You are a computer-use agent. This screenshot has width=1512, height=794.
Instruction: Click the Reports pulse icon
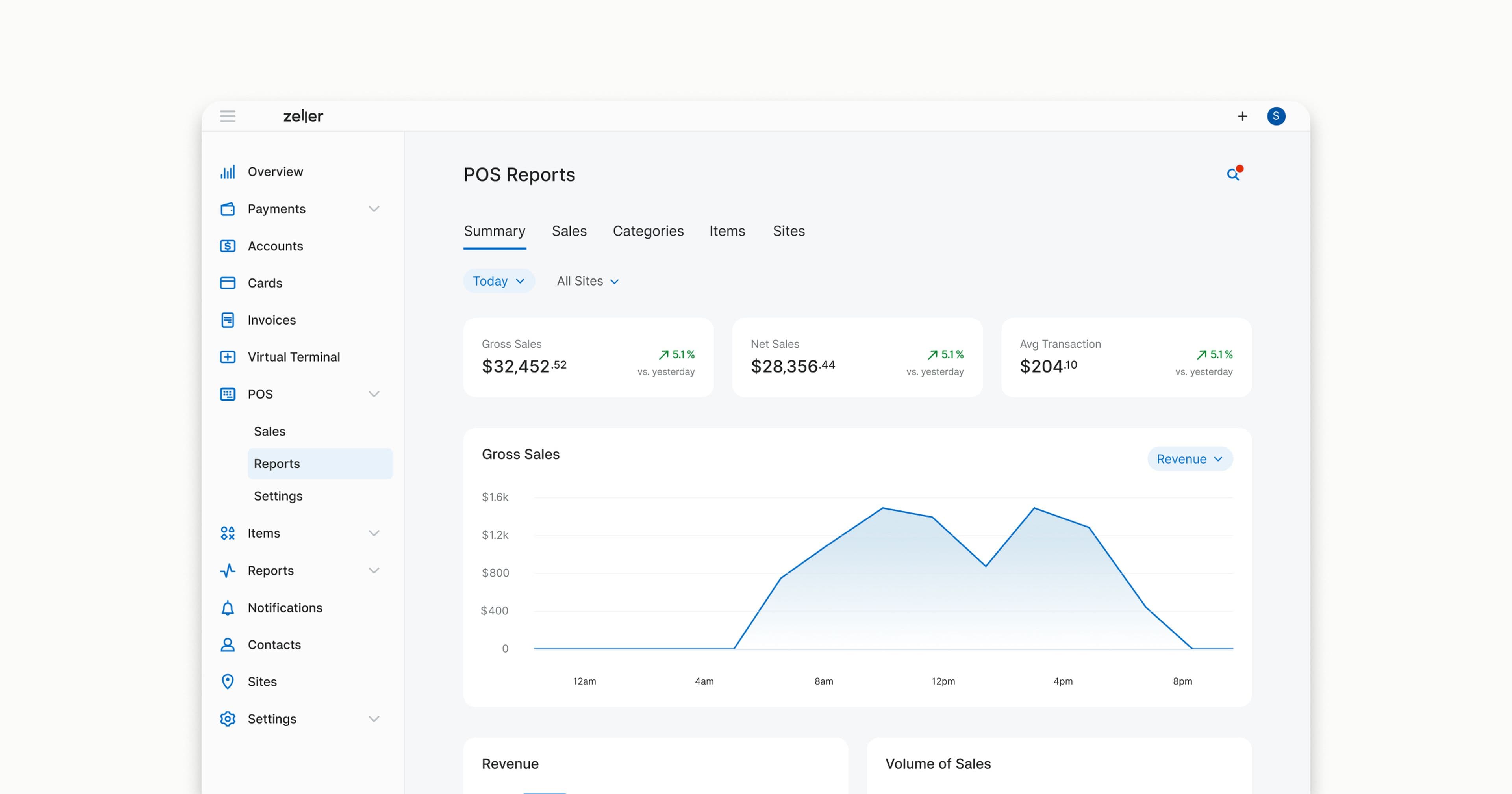click(228, 570)
